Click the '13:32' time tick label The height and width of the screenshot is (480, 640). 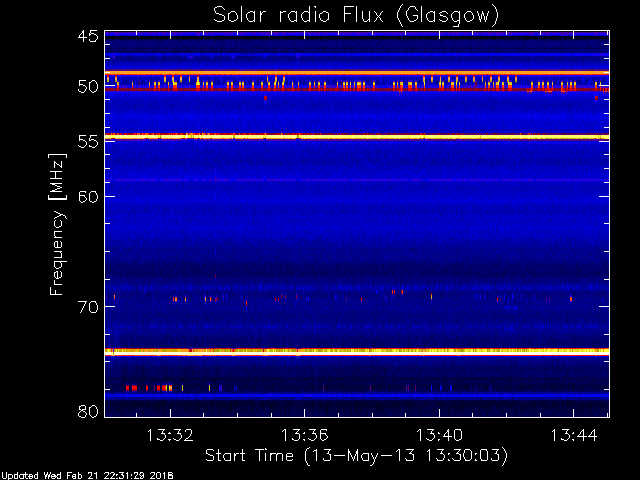pyautogui.click(x=170, y=435)
